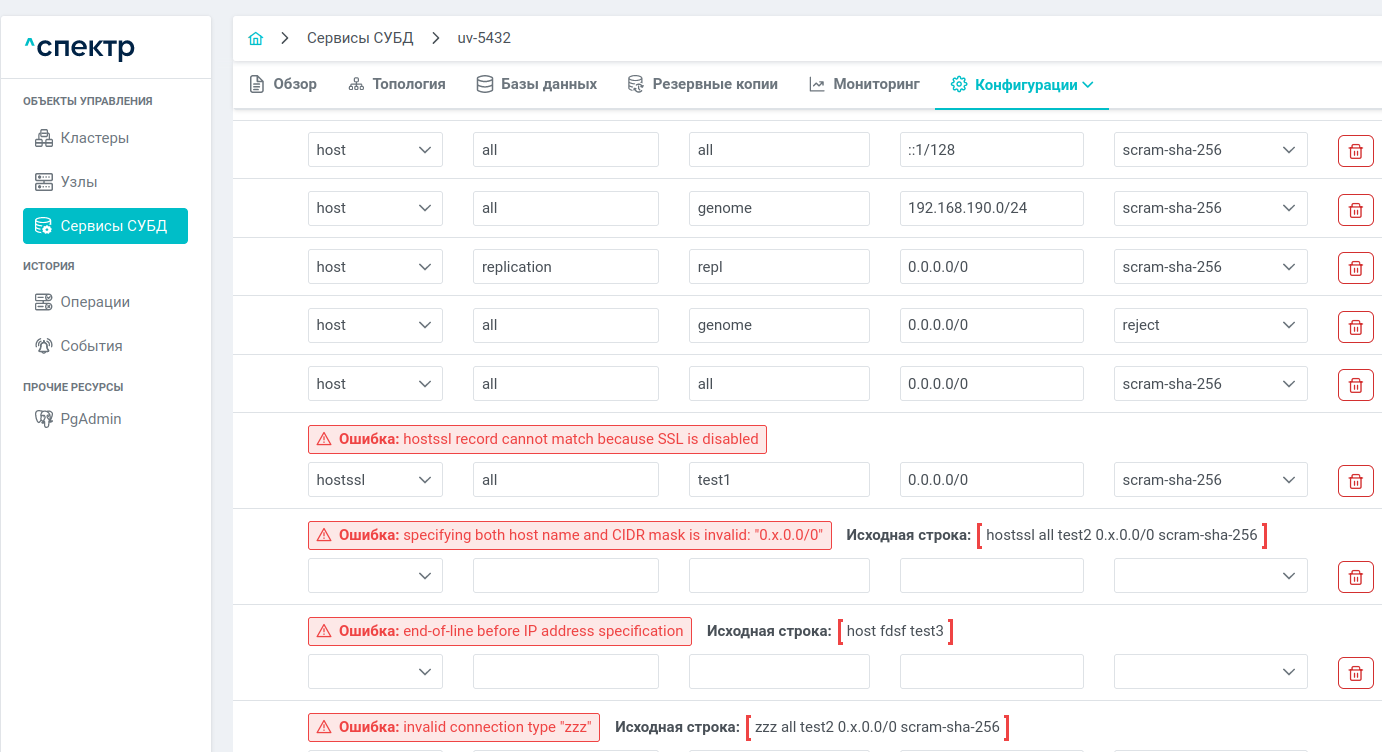Open the hostssl connection type dropdown
1382x752 pixels.
(375, 480)
